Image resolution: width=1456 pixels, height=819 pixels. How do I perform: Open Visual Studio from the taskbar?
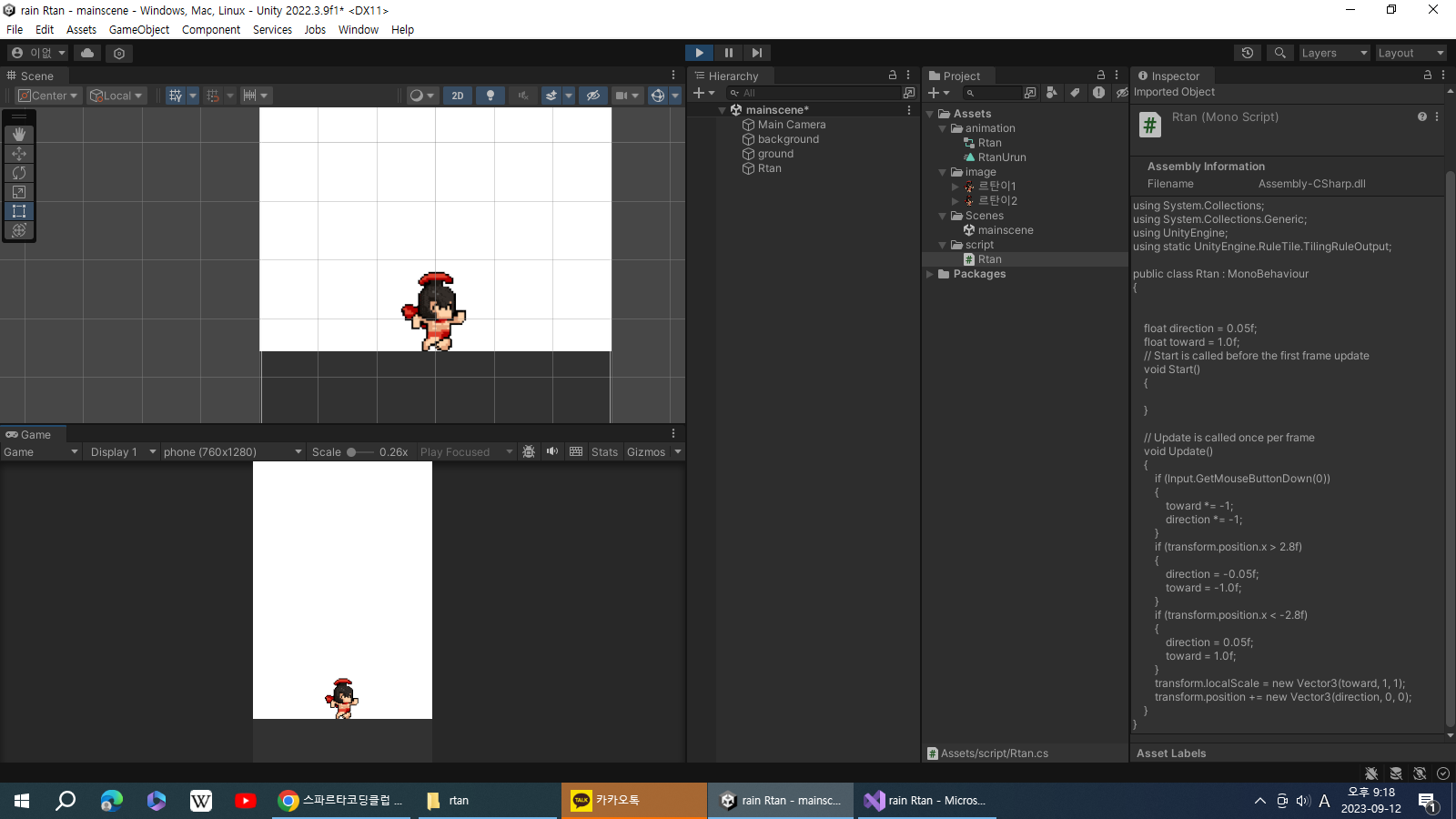926,801
